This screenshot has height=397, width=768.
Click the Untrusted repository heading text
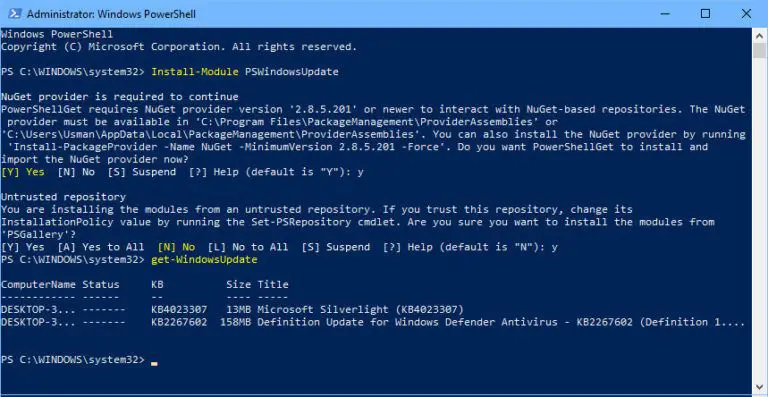tap(64, 197)
